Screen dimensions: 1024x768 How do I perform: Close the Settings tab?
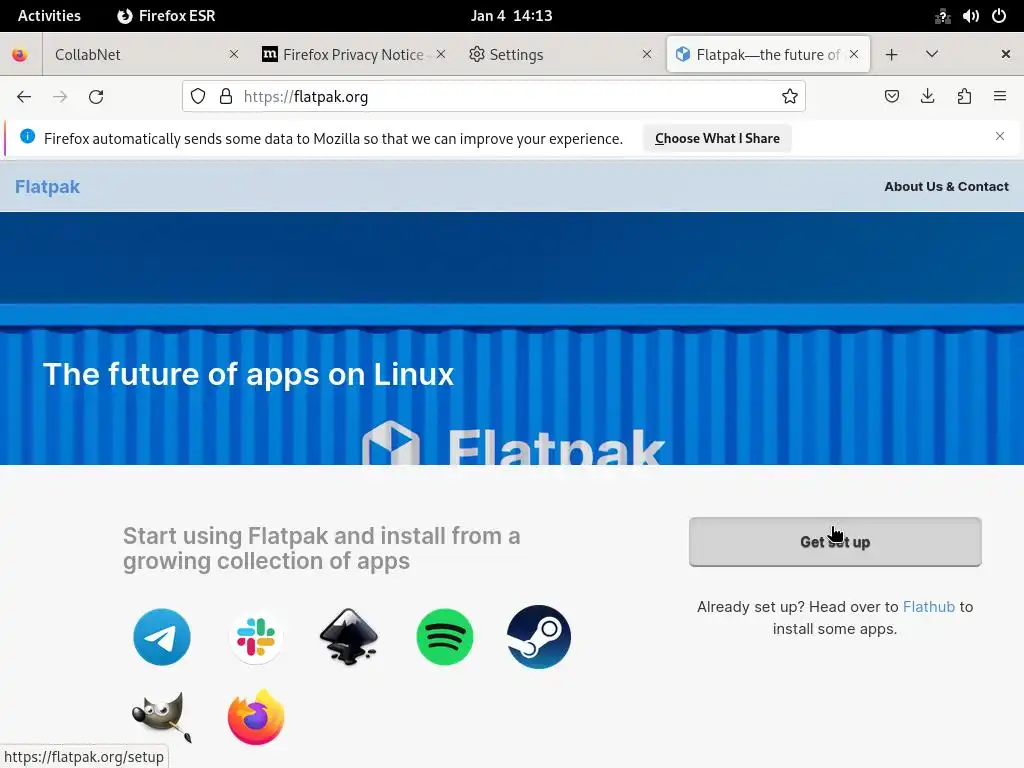tap(647, 54)
